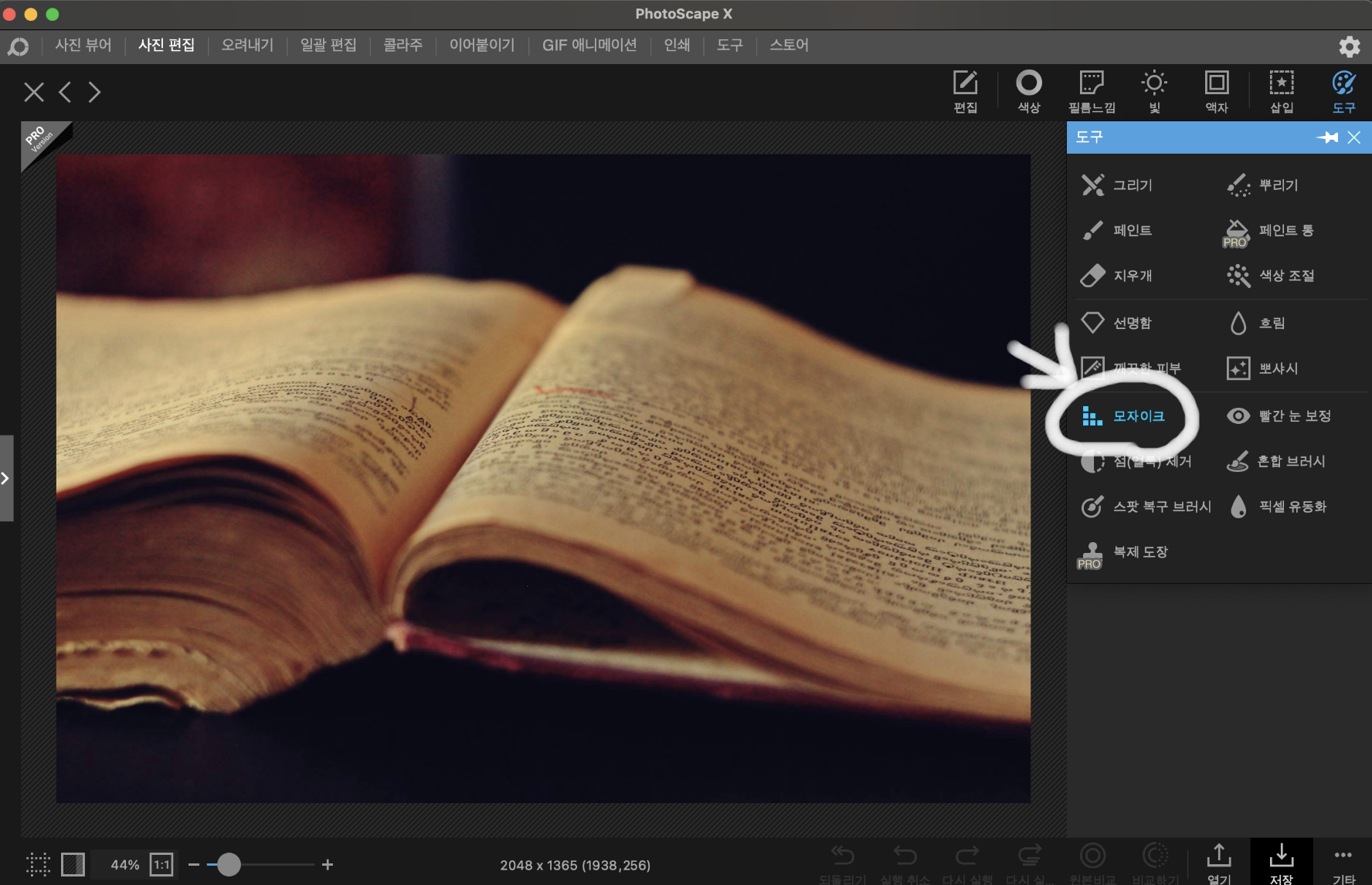
Task: Toggle the background display square
Action: point(73,864)
